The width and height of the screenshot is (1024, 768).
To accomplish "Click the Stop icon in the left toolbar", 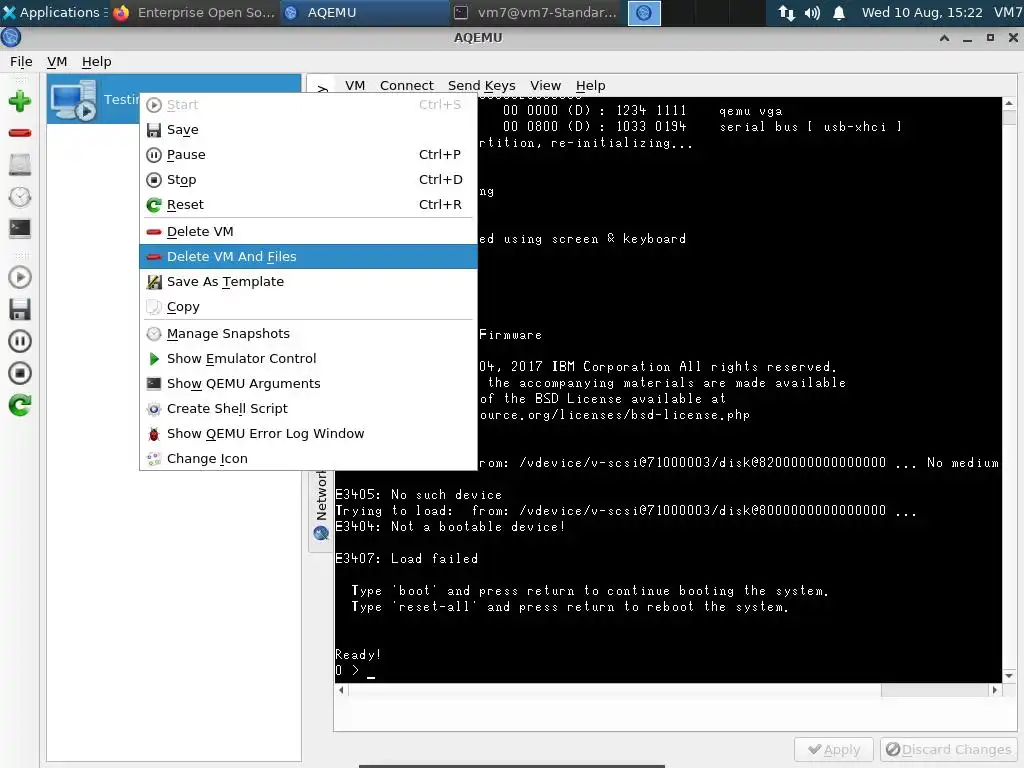I will click(20, 373).
